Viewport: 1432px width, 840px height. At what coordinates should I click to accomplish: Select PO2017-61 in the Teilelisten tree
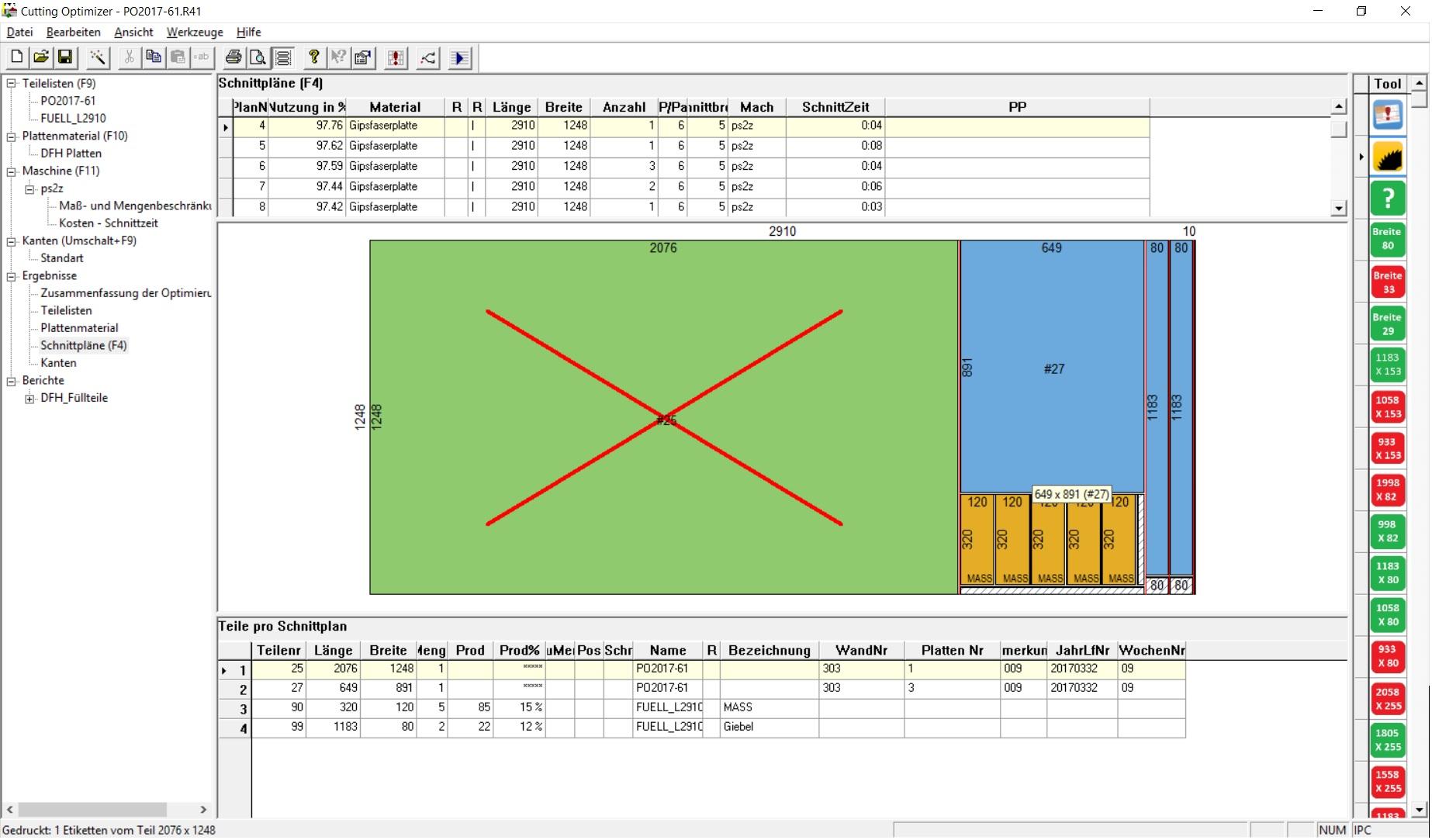tap(68, 101)
